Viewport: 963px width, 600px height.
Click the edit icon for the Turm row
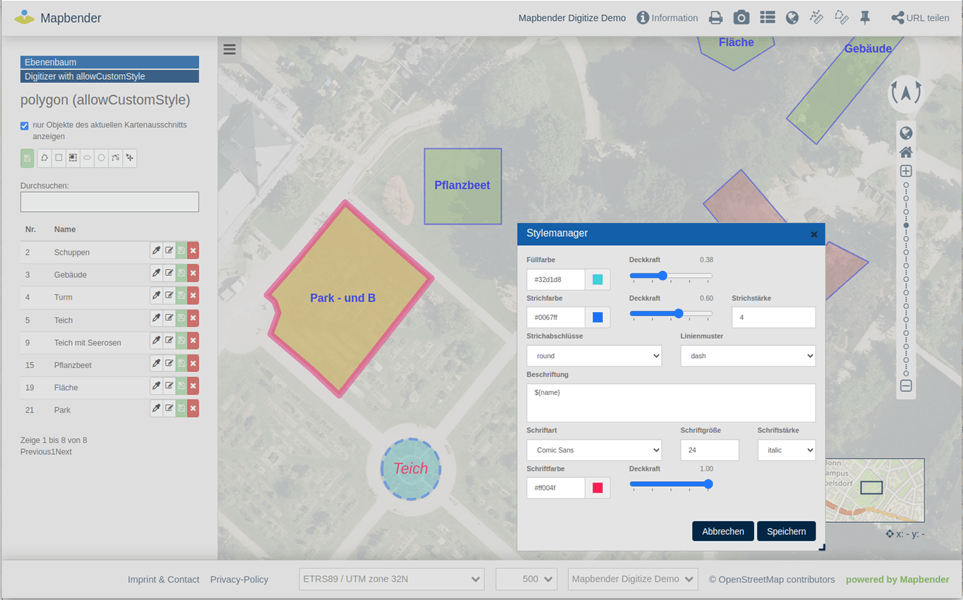coord(169,296)
